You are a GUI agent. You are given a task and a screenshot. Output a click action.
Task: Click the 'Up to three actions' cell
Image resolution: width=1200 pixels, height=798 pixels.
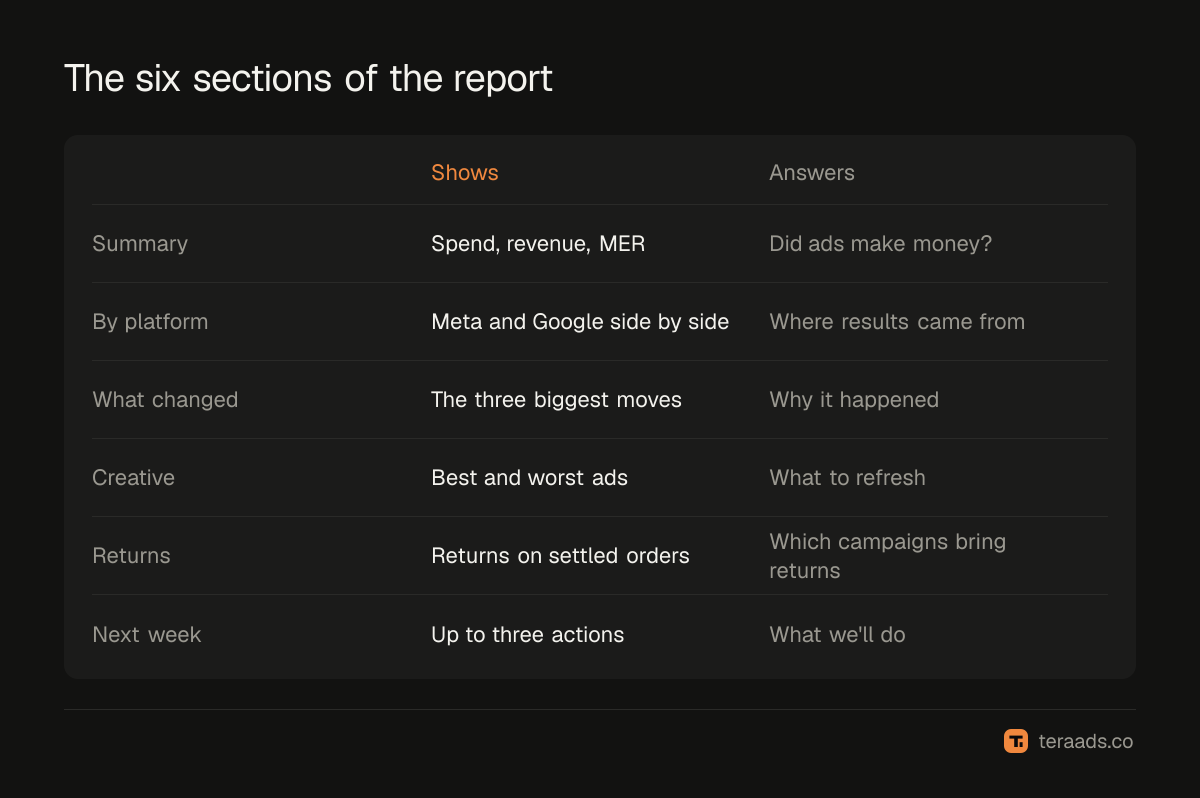coord(528,634)
